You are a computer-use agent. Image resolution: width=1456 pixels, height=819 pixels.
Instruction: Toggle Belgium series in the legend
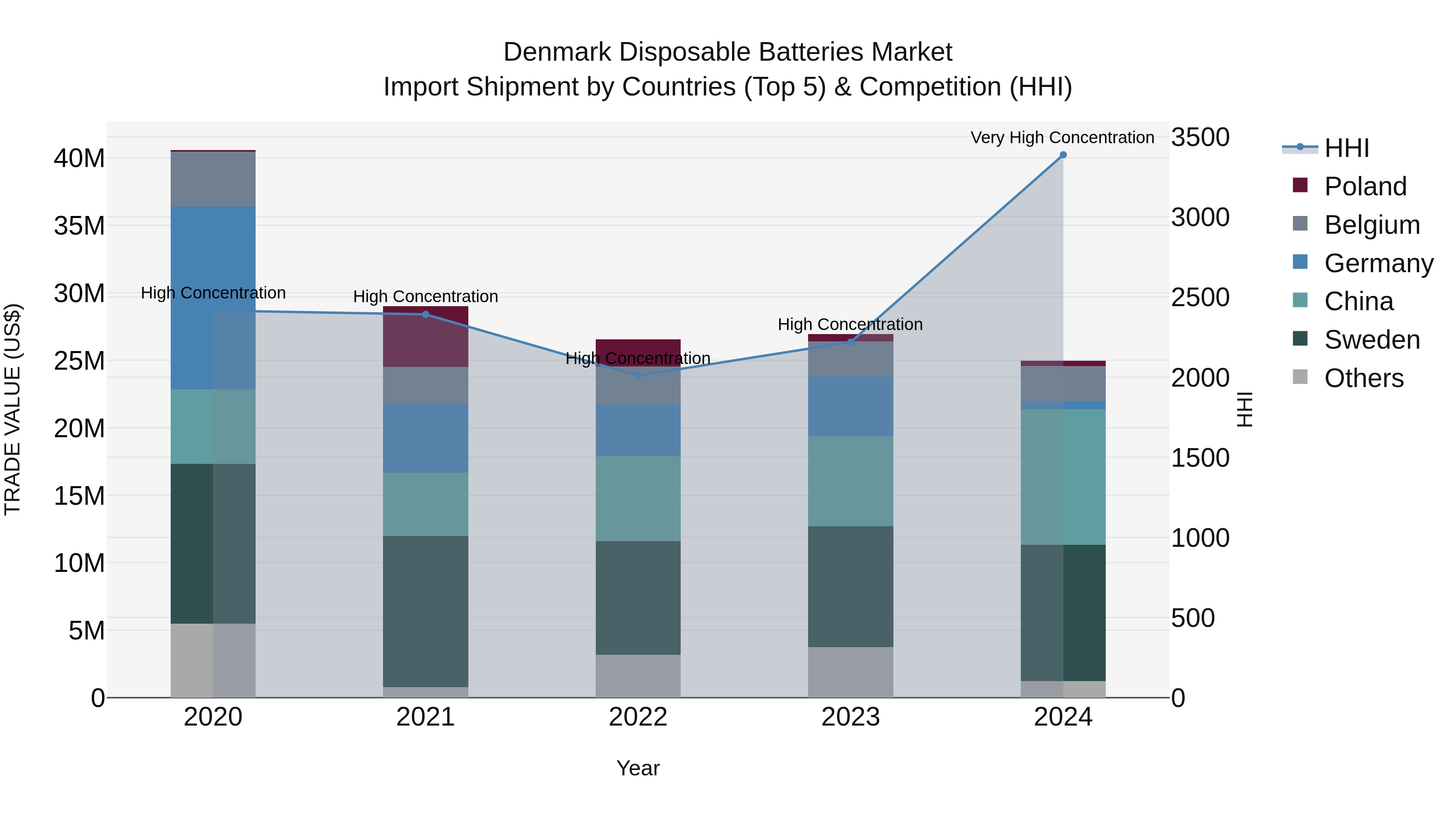pyautogui.click(x=1357, y=224)
